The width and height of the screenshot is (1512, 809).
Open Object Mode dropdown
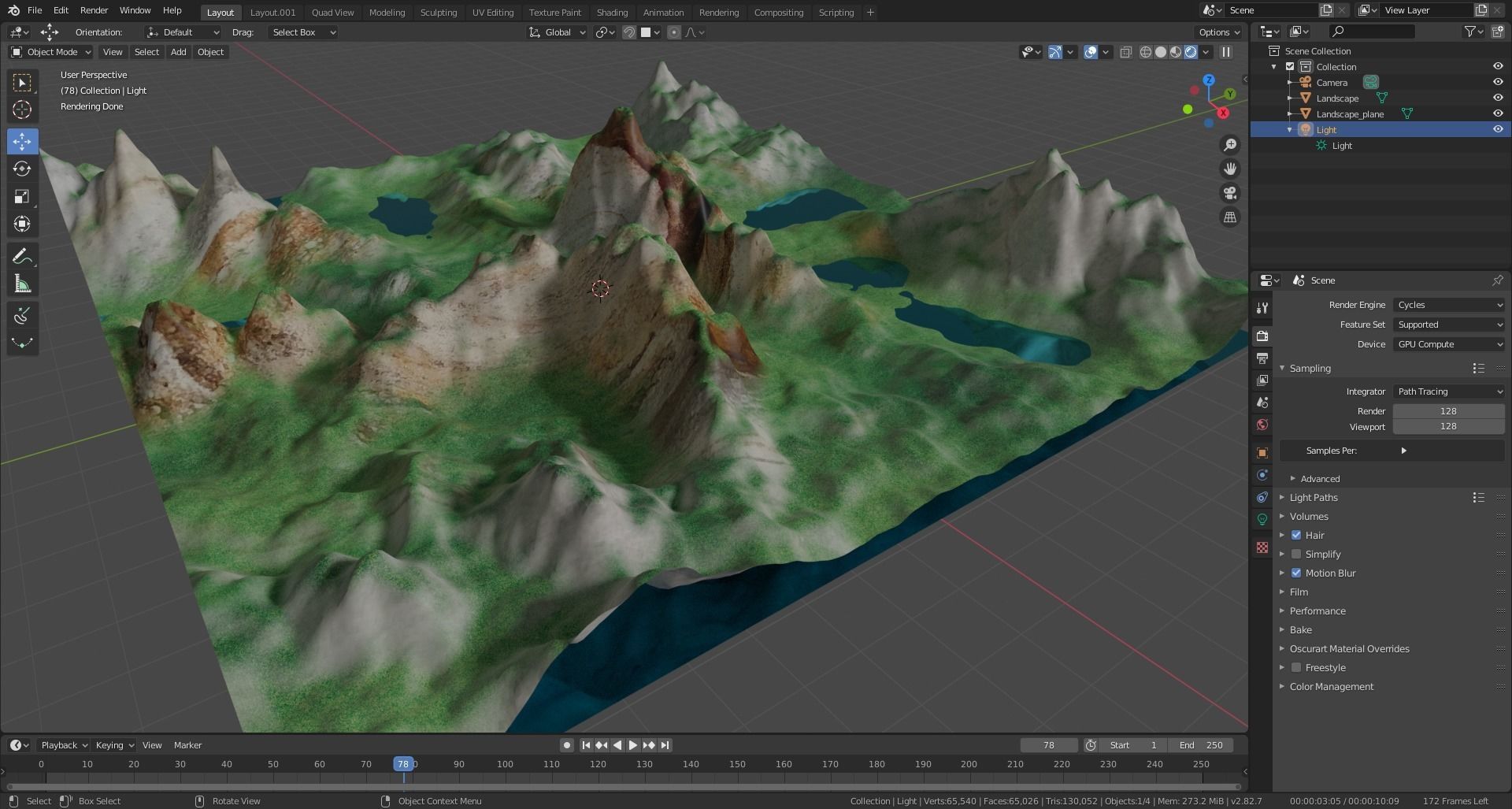51,52
